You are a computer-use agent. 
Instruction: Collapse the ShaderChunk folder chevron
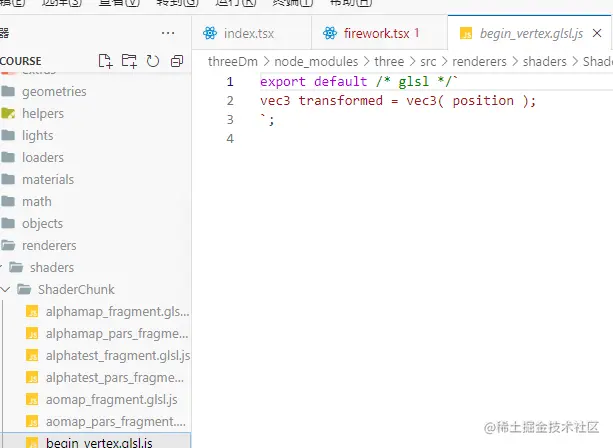pos(5,289)
